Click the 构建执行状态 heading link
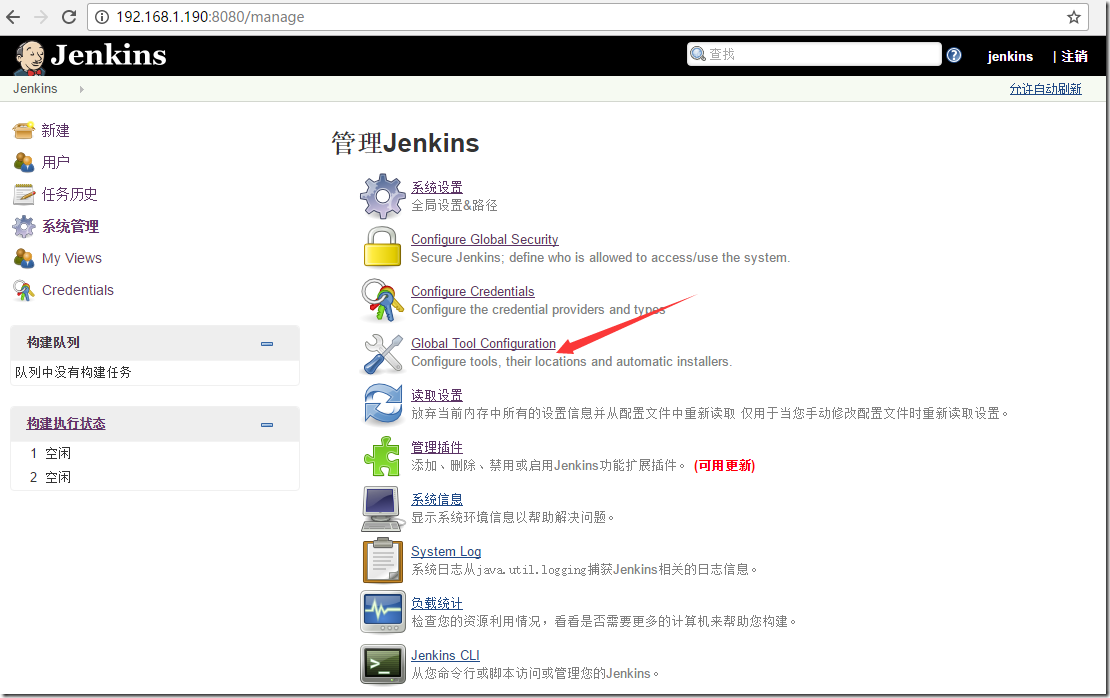Screen dimensions: 1110x698 click(66, 423)
